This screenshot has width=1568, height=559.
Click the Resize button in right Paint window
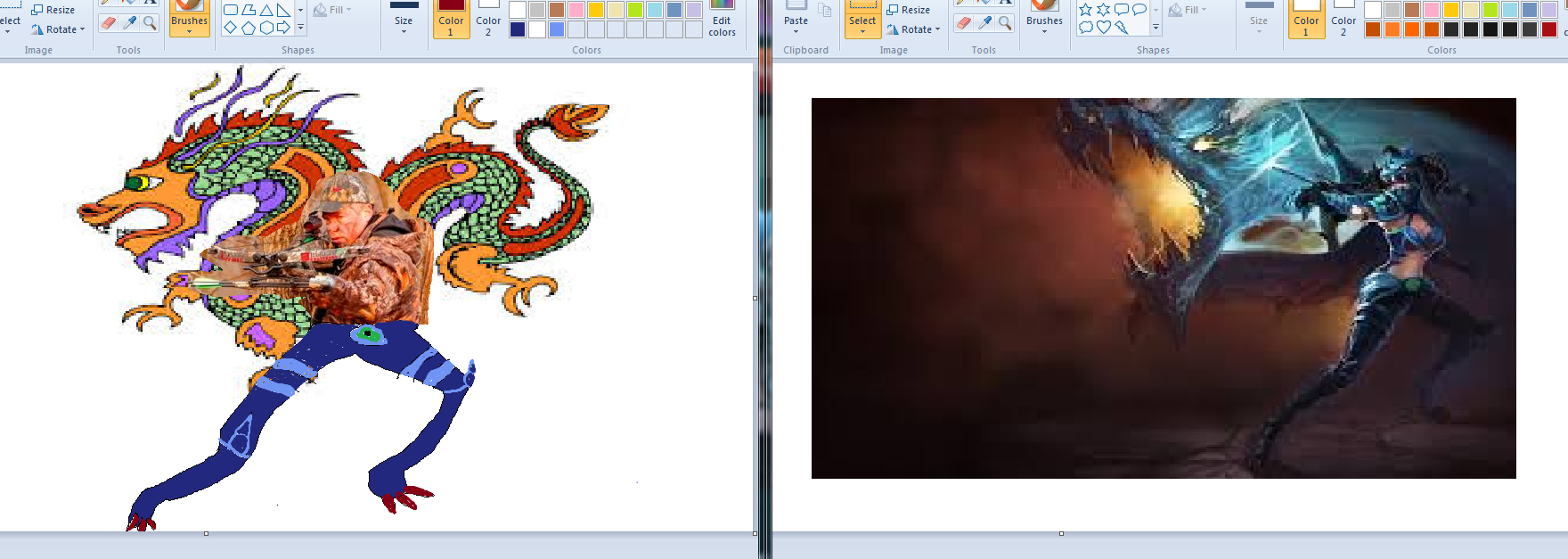[908, 10]
